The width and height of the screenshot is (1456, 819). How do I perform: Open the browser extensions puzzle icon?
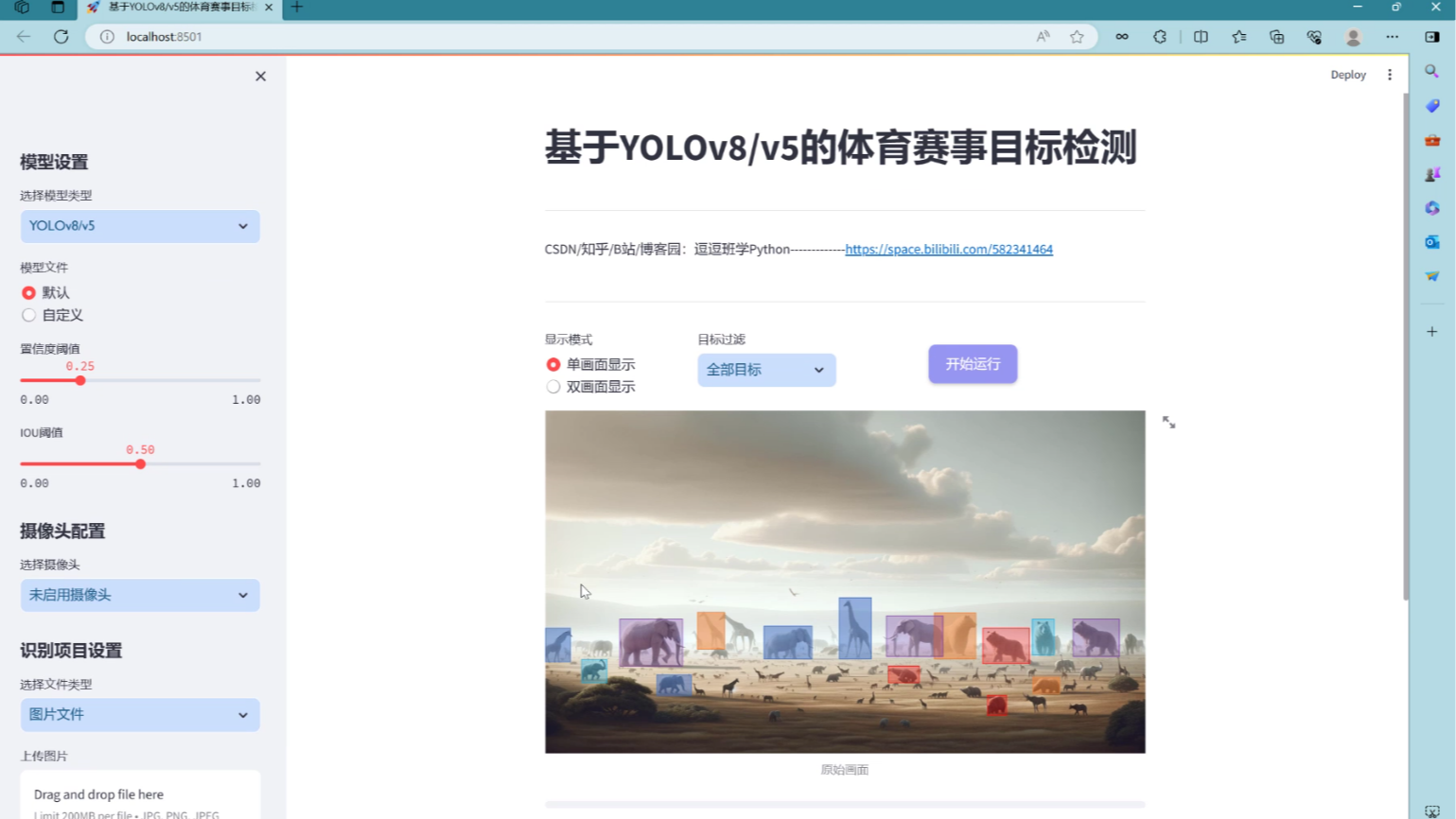pos(1160,37)
